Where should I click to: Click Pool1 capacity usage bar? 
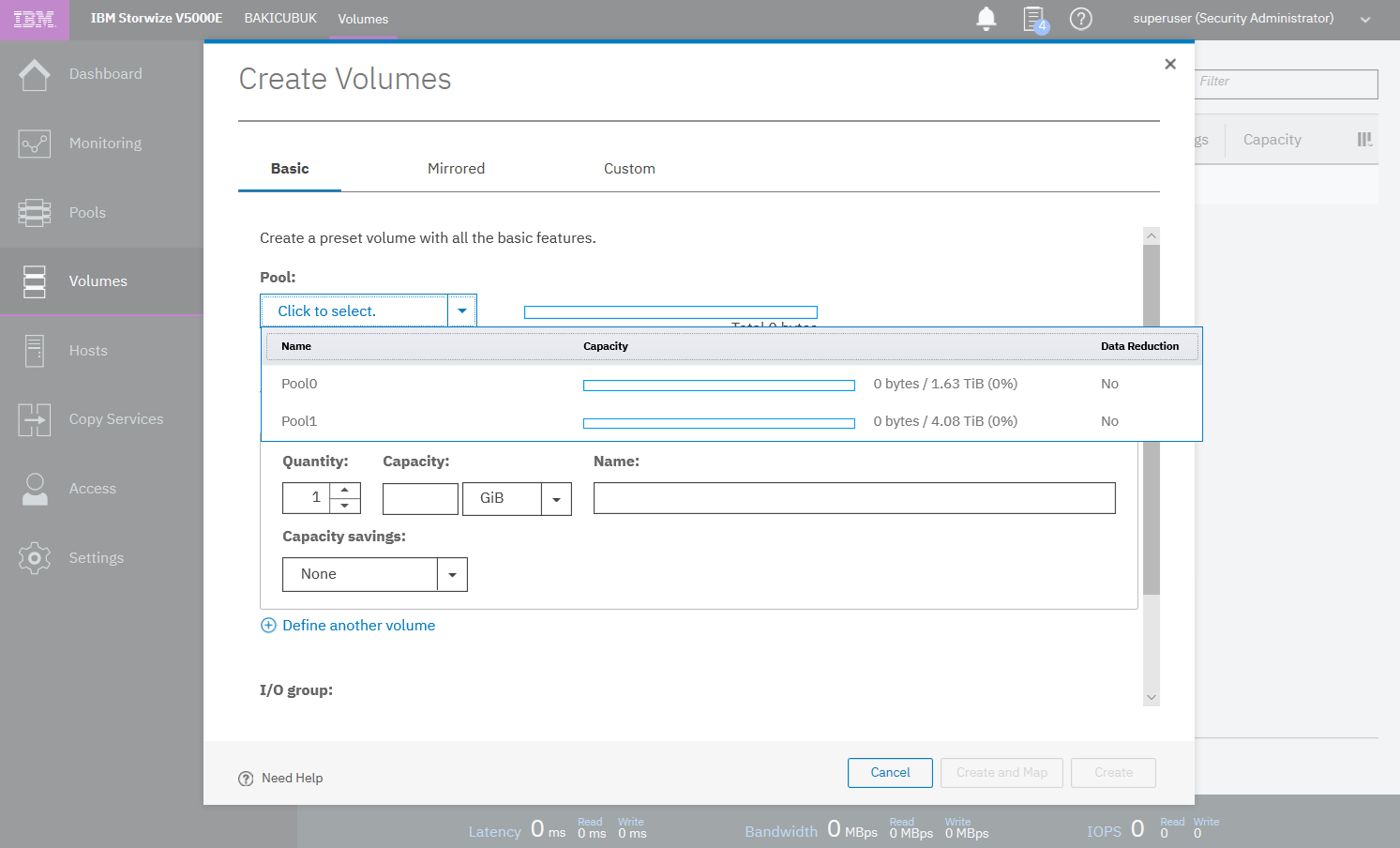tap(719, 423)
